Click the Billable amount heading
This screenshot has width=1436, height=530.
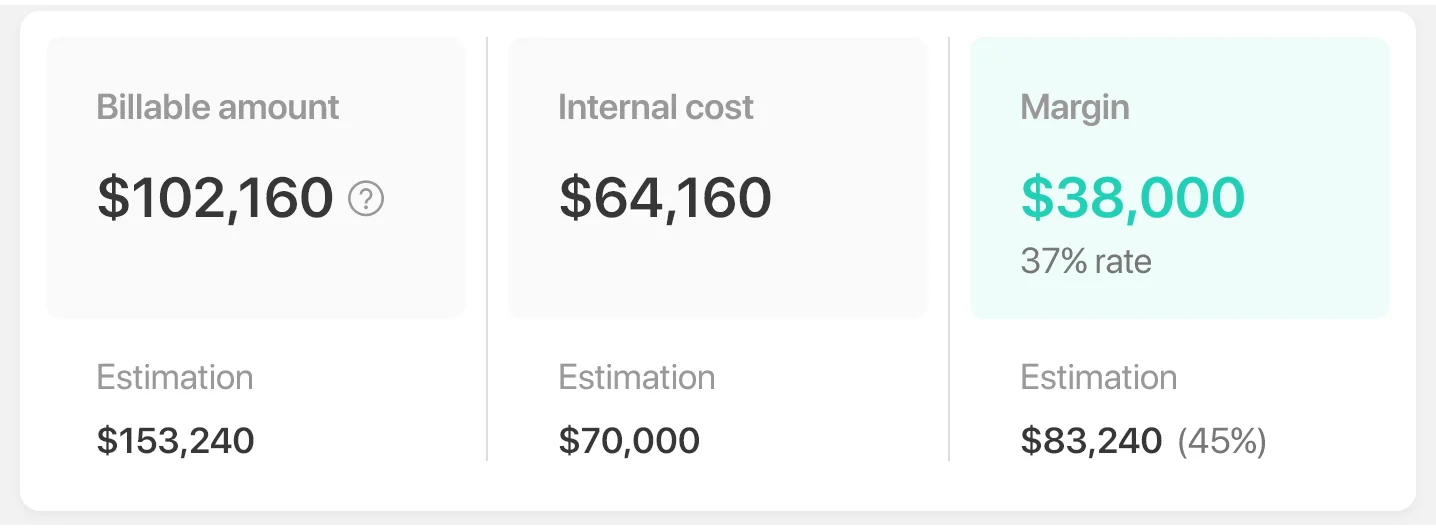[x=218, y=107]
